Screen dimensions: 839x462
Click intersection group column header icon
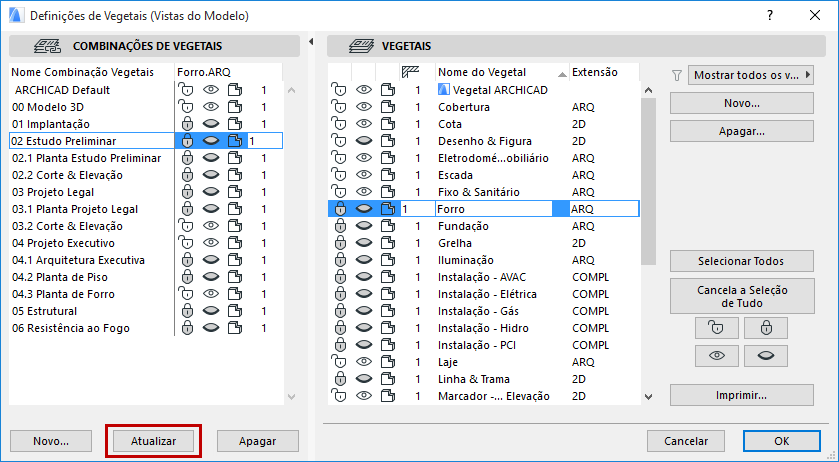(410, 72)
